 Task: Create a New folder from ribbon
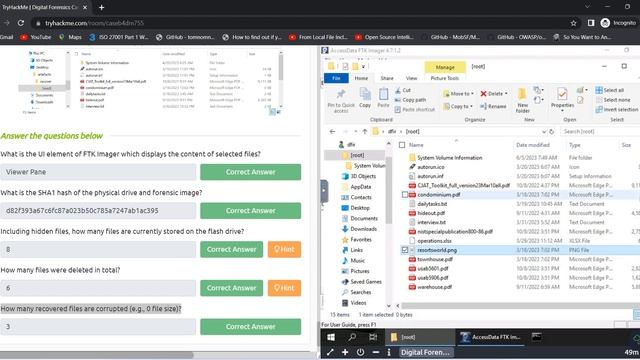522,100
